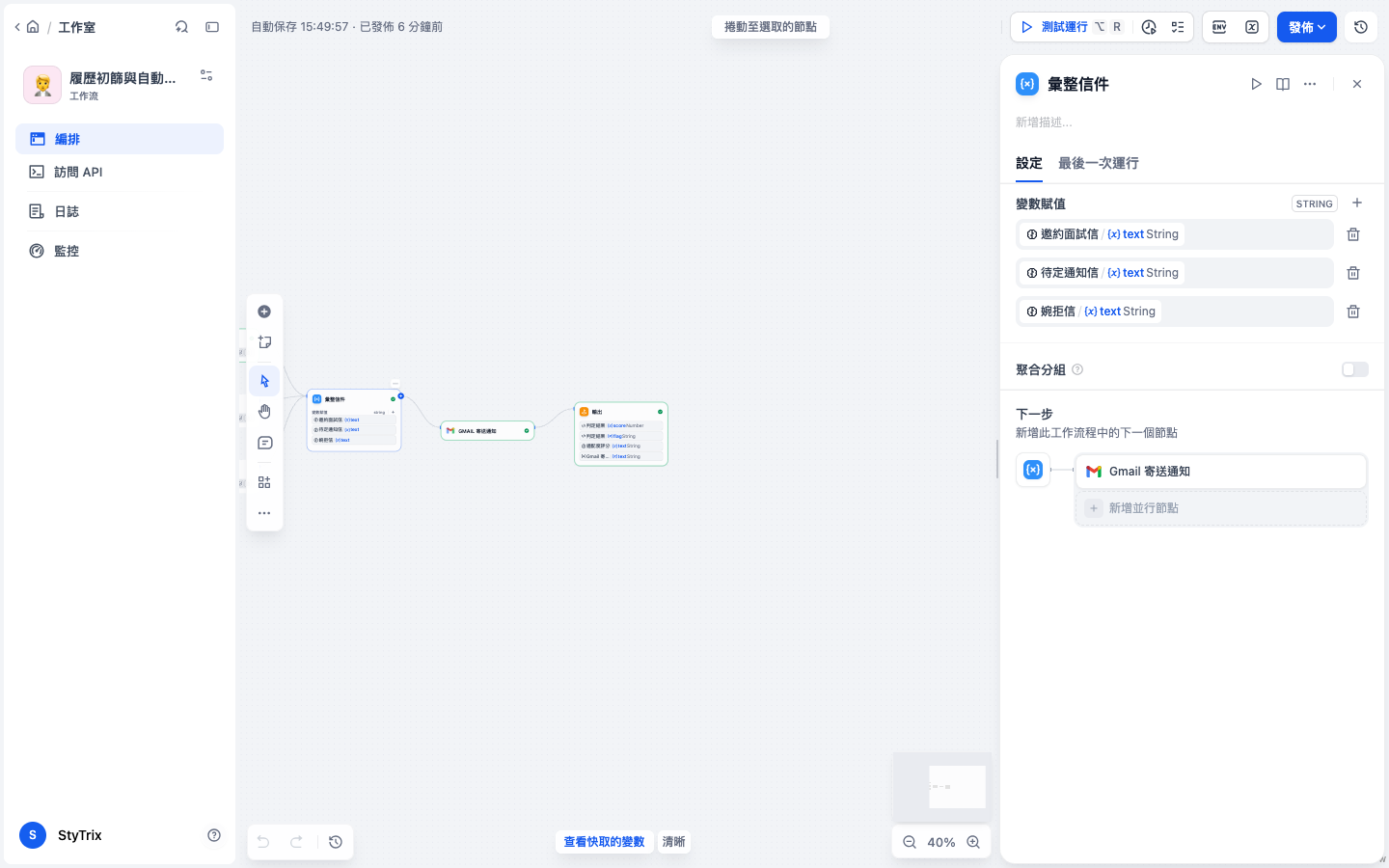
Task: Open the version history icon beside 發佈
Action: (x=1361, y=27)
